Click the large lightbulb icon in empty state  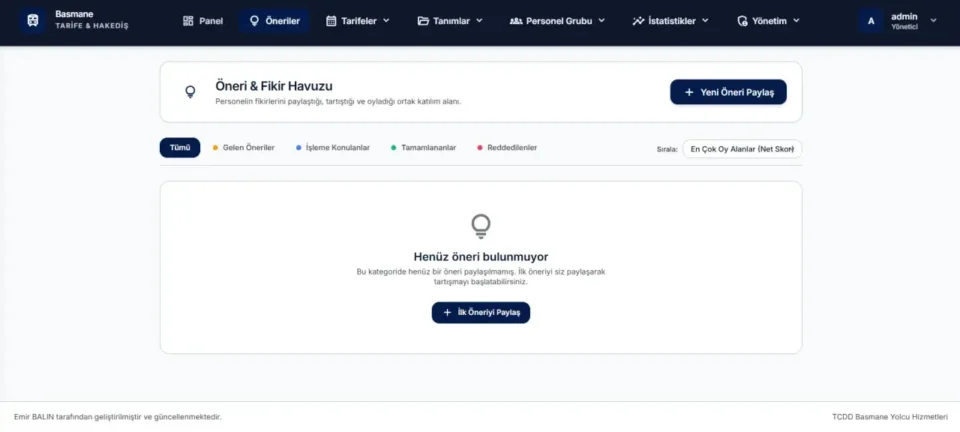[481, 226]
